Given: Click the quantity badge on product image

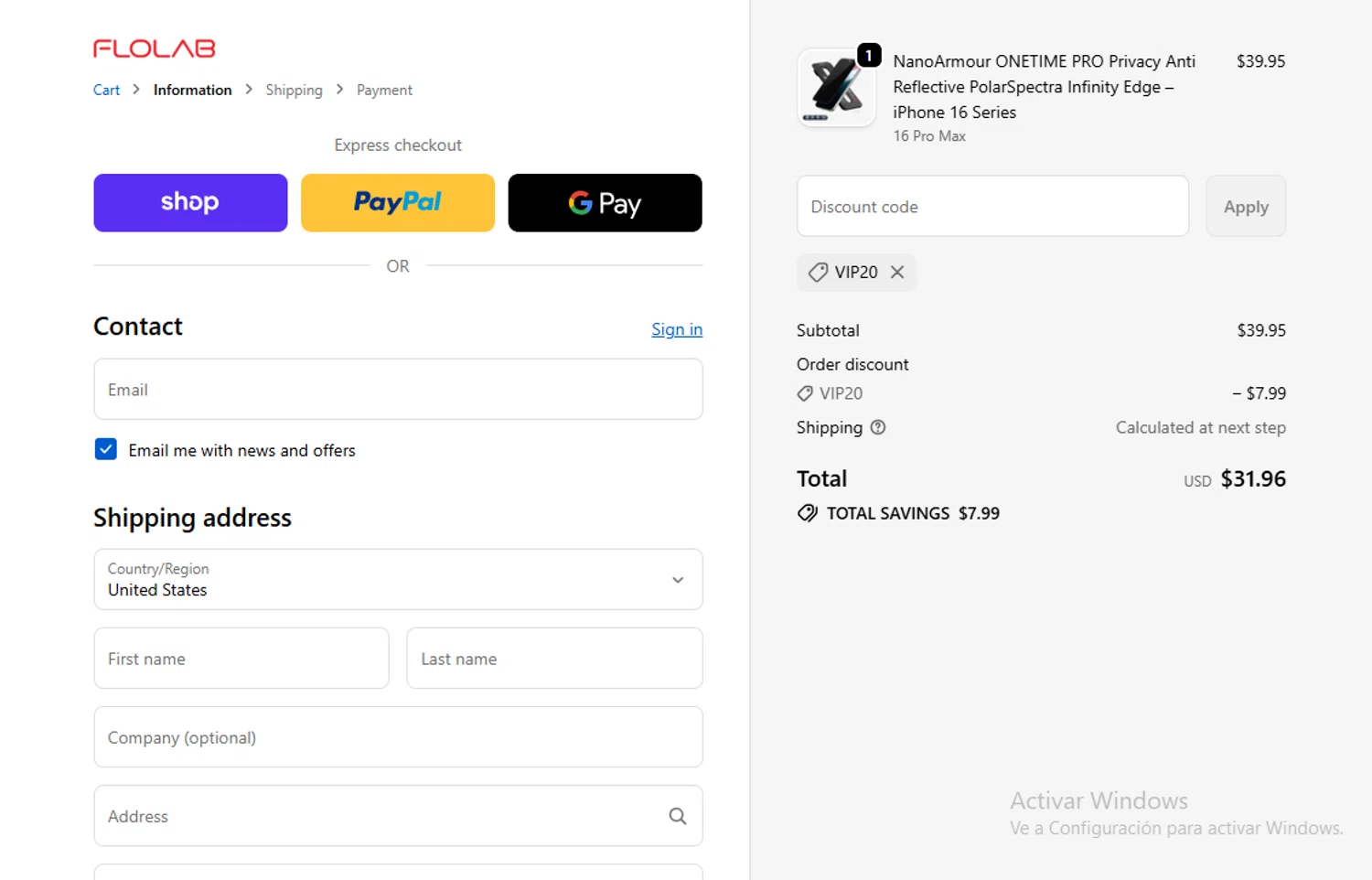Looking at the screenshot, I should (869, 55).
